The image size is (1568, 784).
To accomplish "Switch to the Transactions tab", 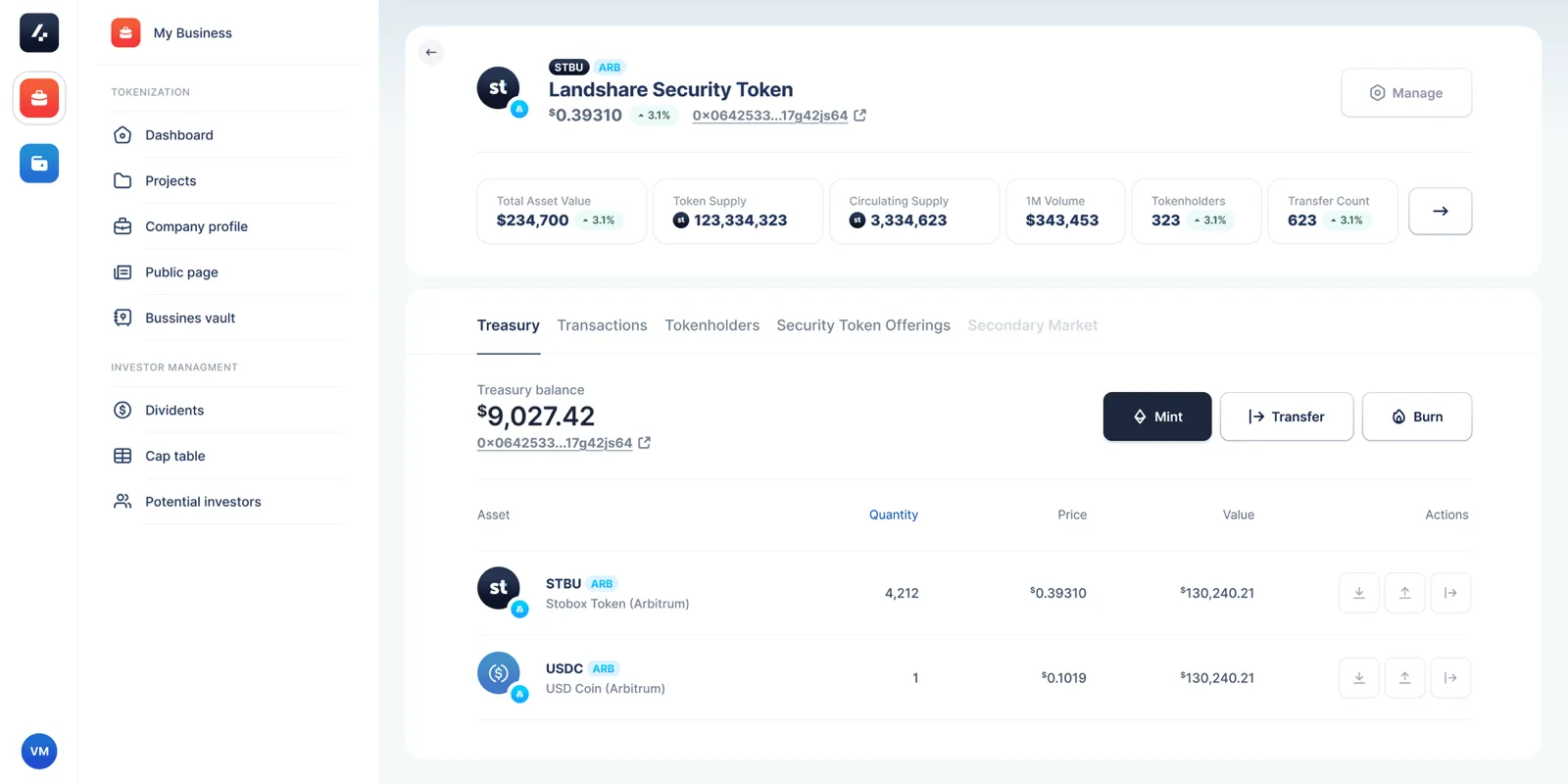I will coord(602,325).
